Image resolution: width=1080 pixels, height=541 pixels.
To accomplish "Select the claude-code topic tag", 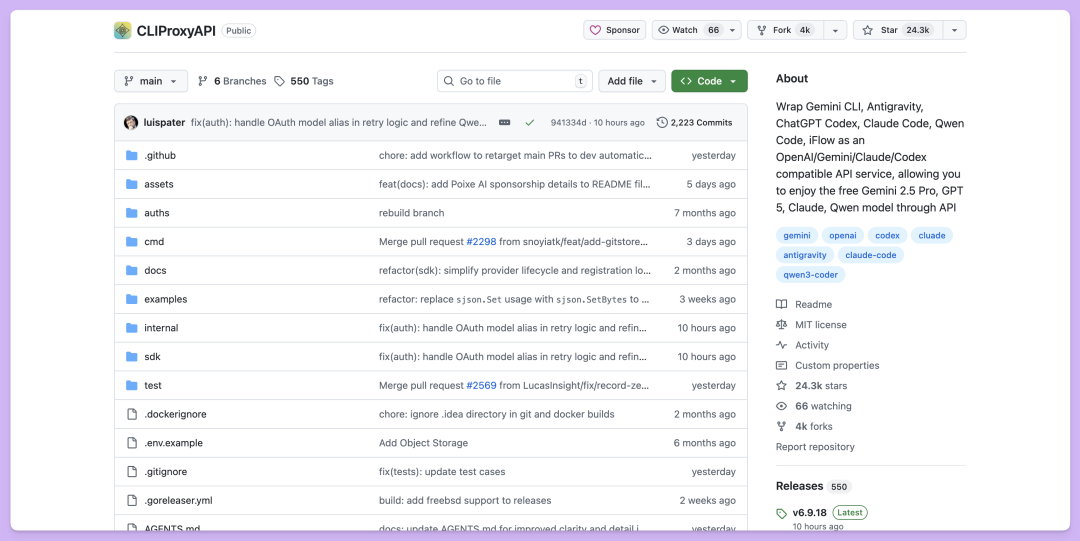I will coord(870,255).
